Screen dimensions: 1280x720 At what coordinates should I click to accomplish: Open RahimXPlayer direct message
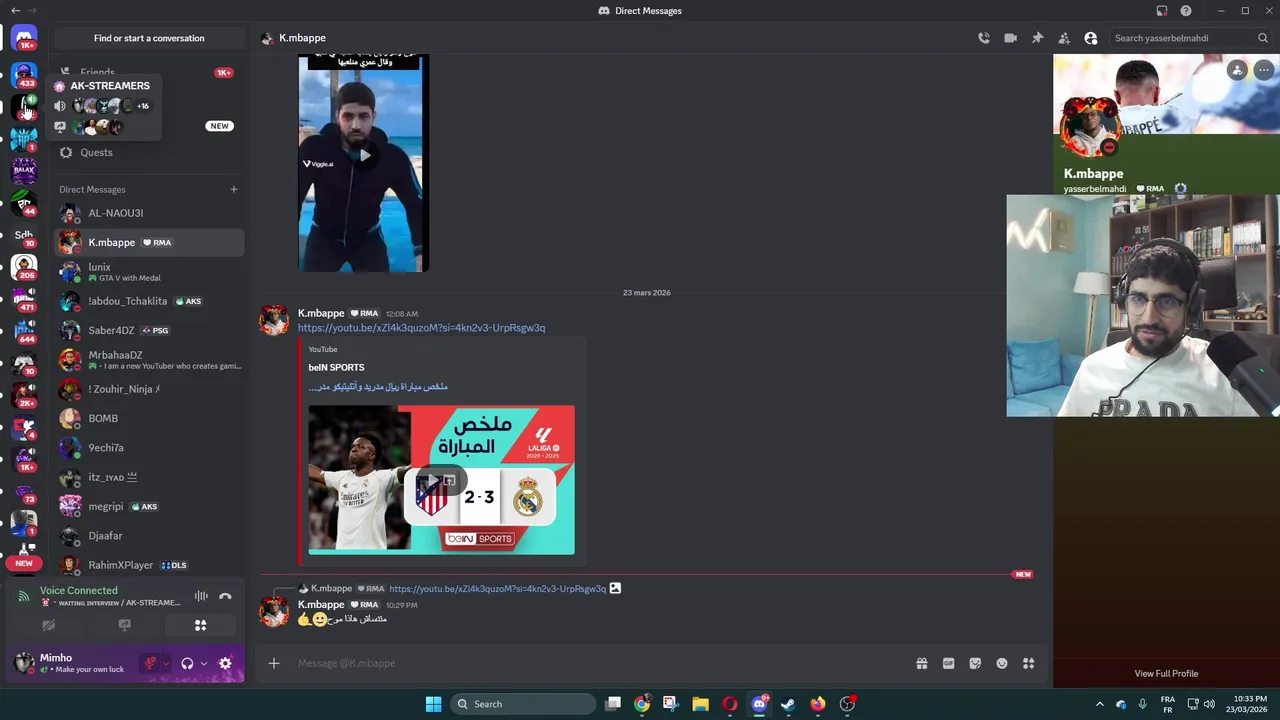[148, 565]
